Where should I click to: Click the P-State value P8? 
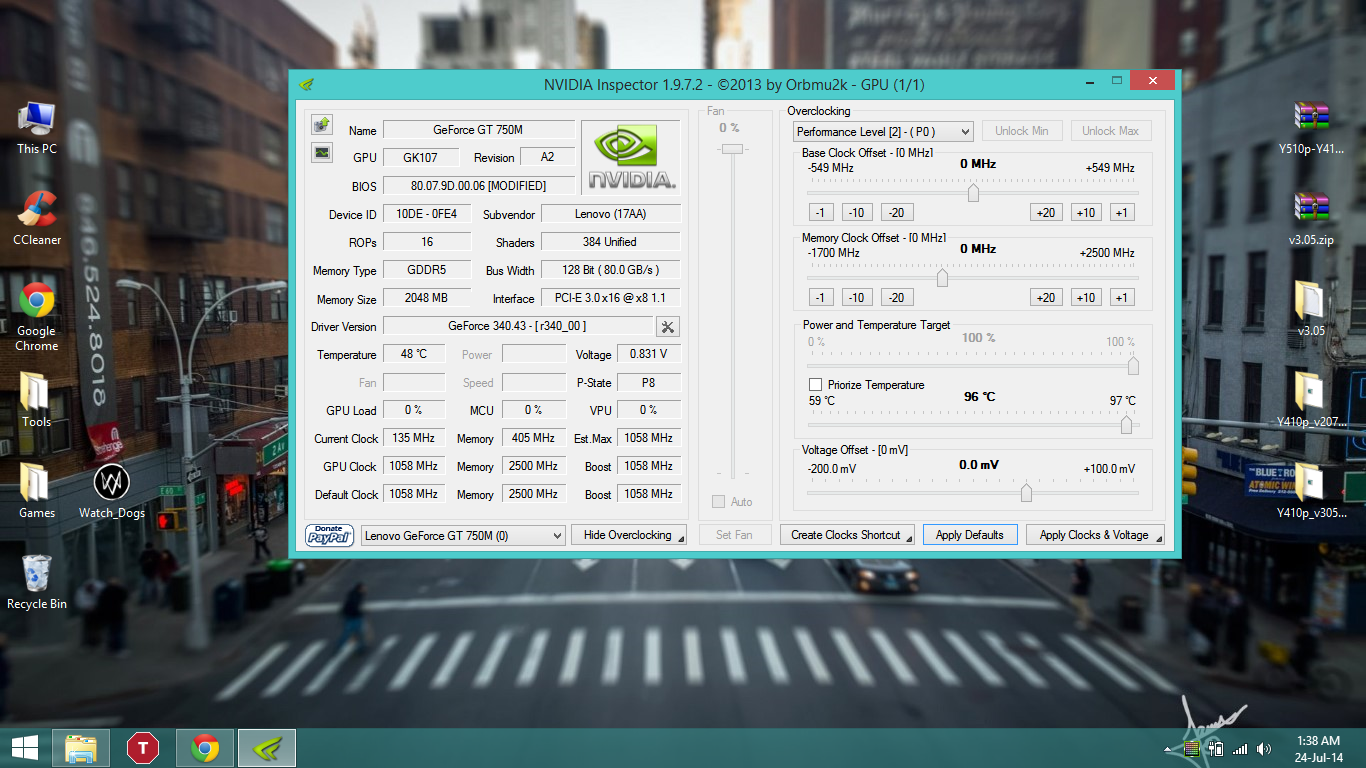click(649, 382)
